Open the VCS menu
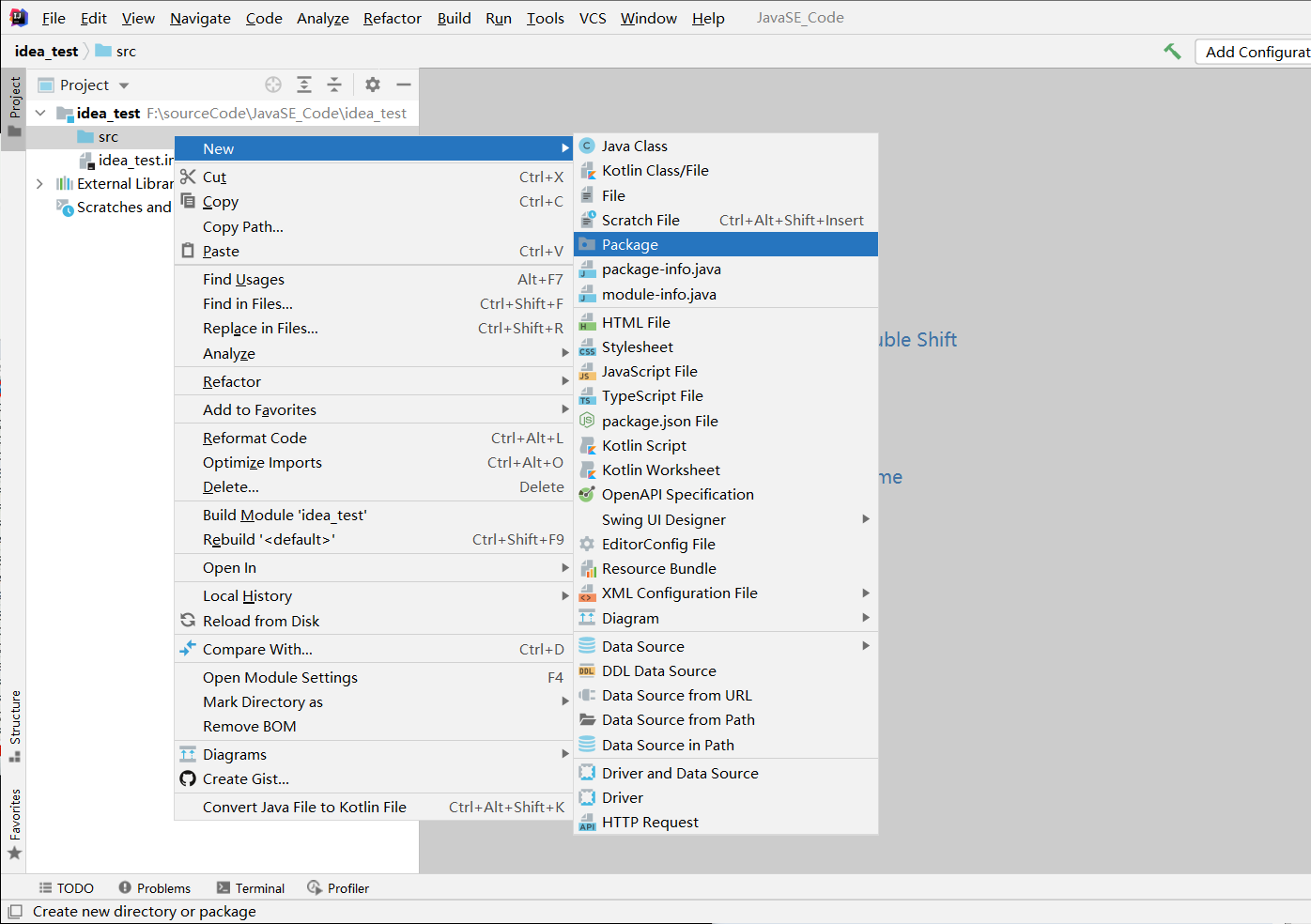This screenshot has width=1311, height=924. click(593, 18)
